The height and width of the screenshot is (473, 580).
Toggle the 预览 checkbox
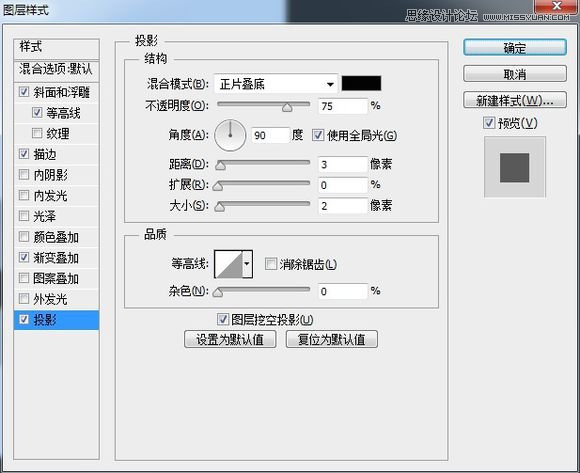point(489,123)
